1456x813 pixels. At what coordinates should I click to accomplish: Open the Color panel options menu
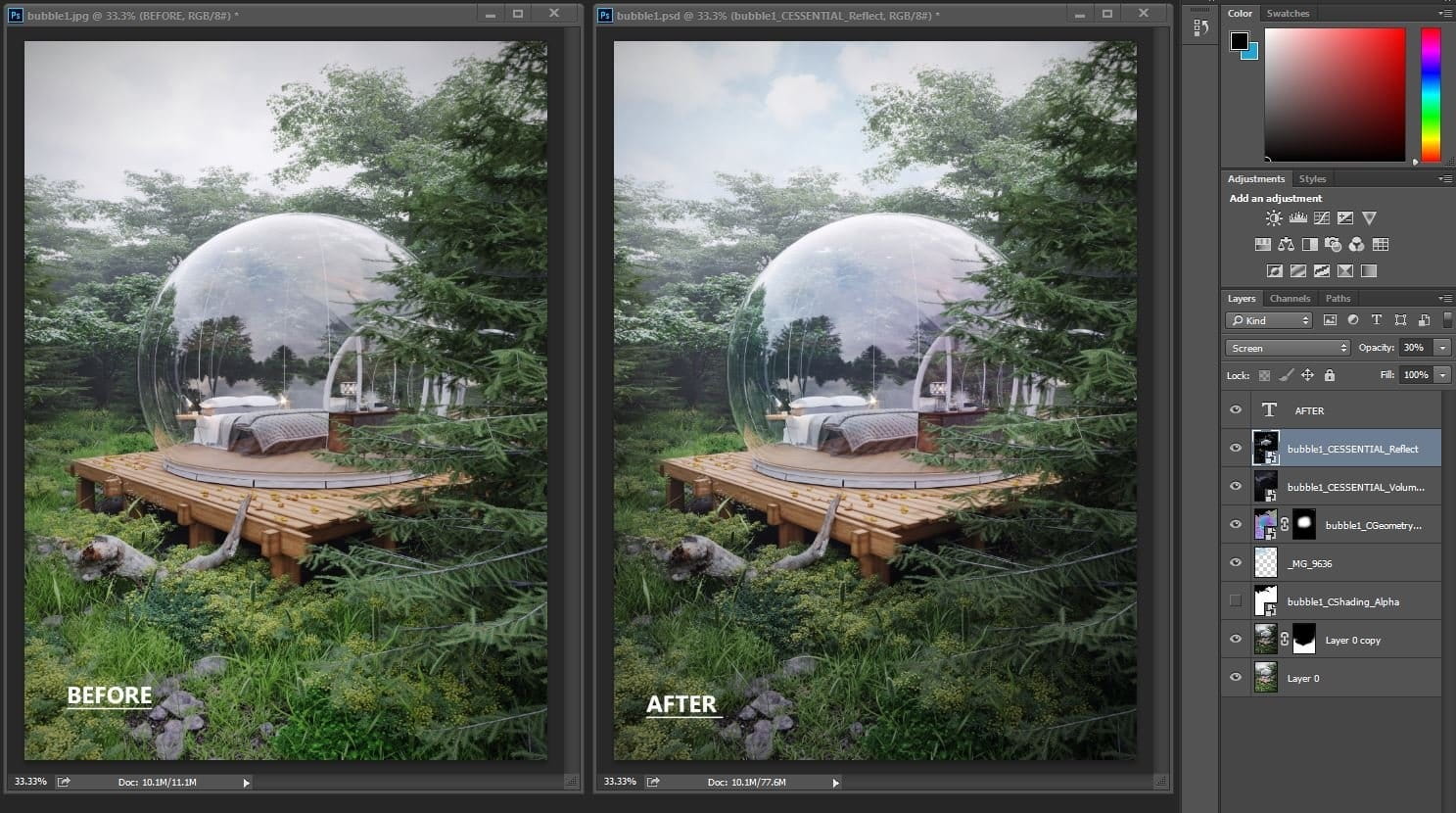coord(1445,14)
